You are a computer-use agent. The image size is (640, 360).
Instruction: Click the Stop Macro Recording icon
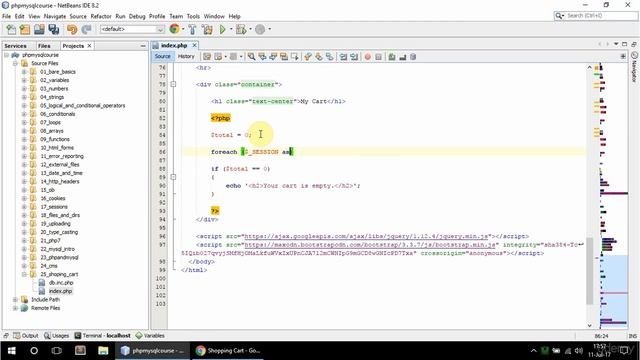378,57
